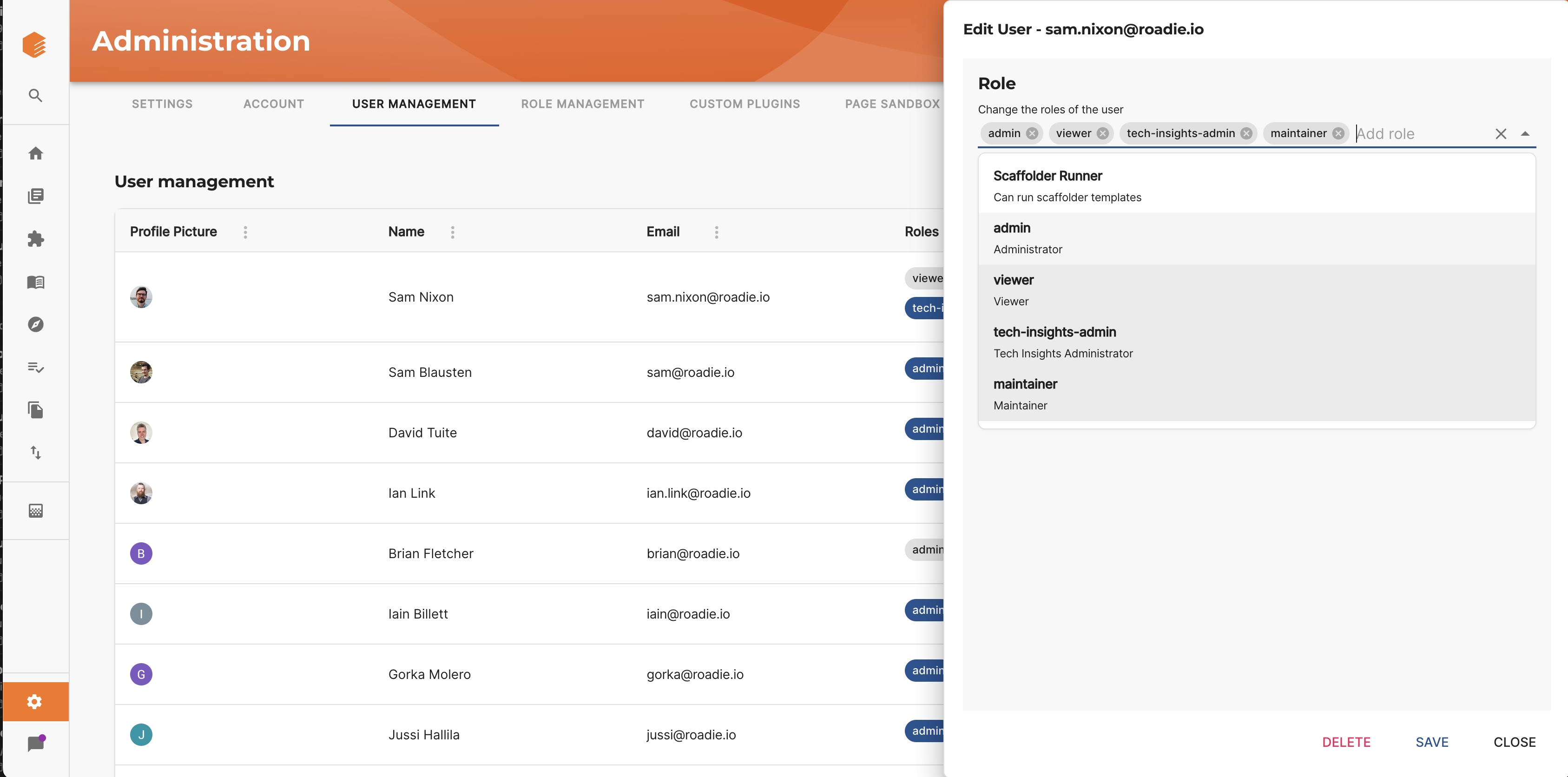This screenshot has height=777, width=1568.
Task: Open the home panel icon
Action: pyautogui.click(x=35, y=153)
